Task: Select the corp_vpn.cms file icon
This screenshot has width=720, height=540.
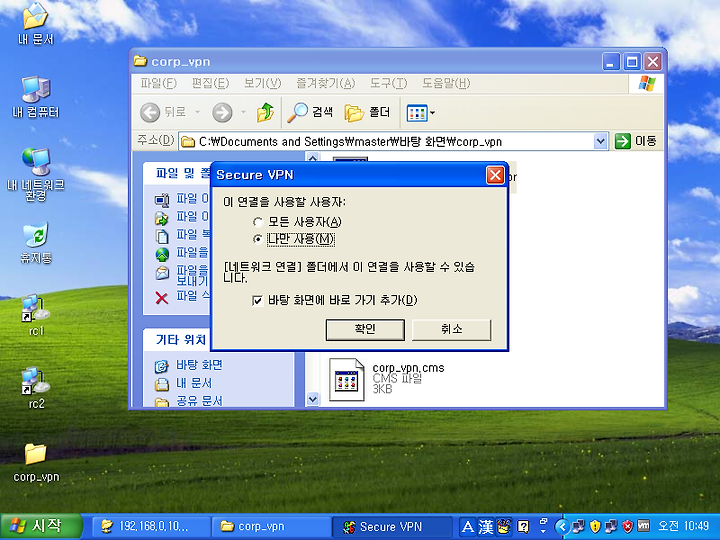Action: coord(347,380)
